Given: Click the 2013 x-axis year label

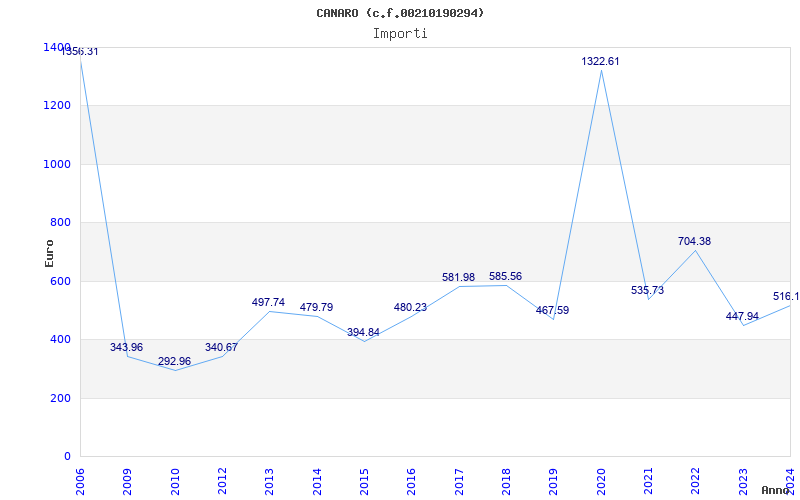Looking at the screenshot, I should [x=269, y=482].
